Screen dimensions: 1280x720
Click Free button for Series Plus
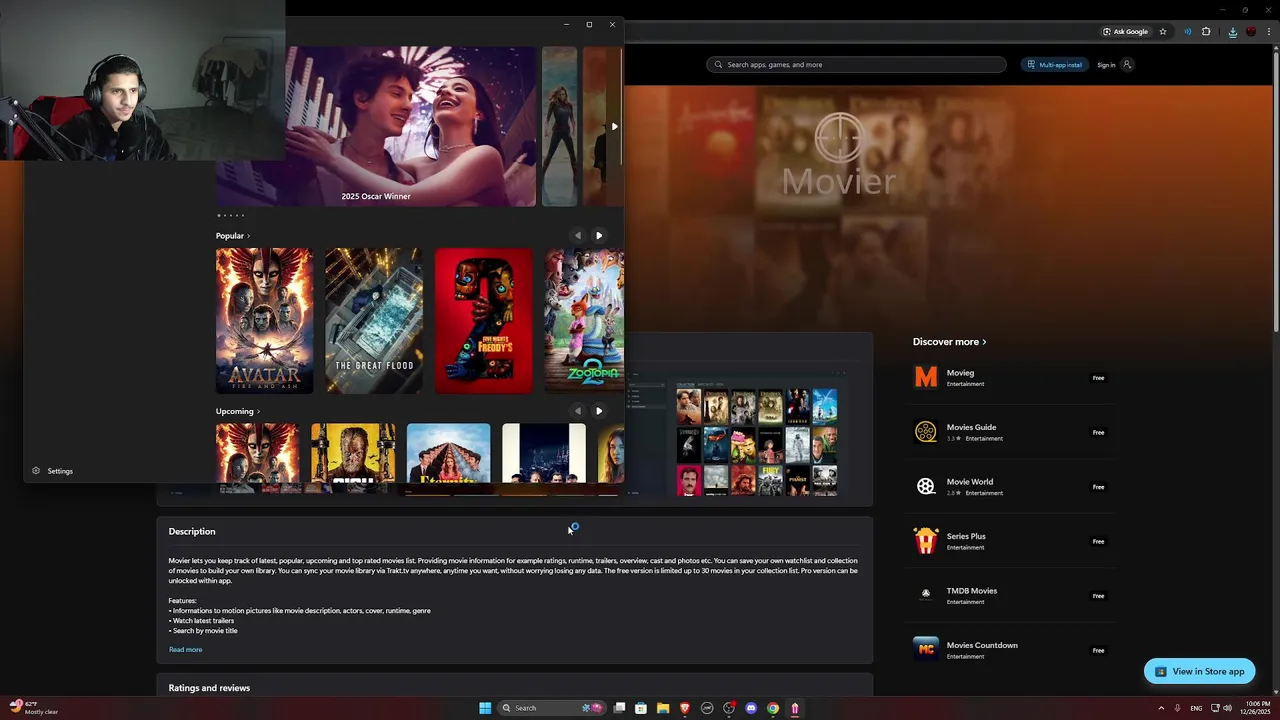click(x=1098, y=542)
